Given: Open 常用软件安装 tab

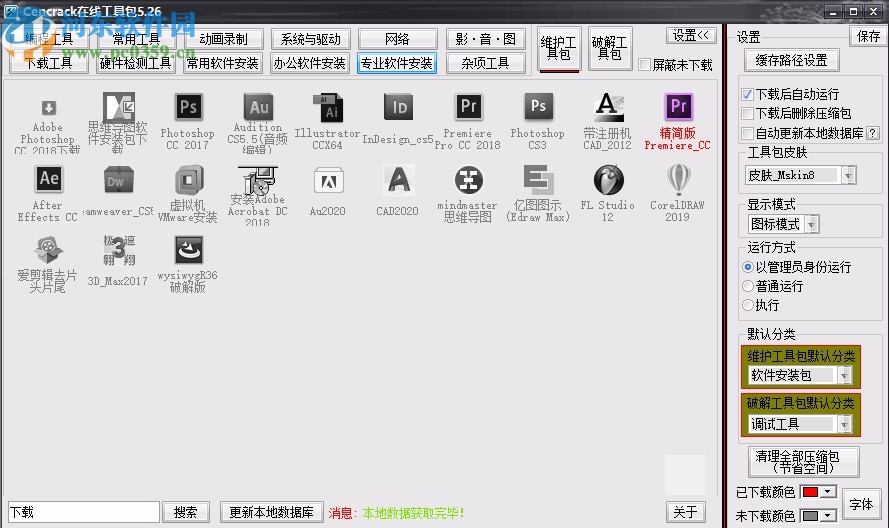Looking at the screenshot, I should [x=223, y=63].
